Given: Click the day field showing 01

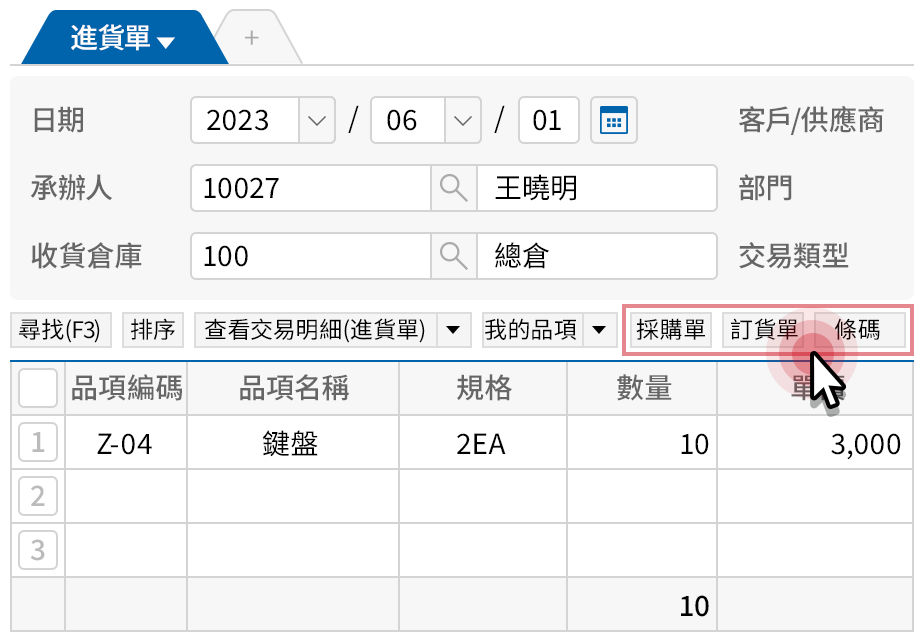Looking at the screenshot, I should (x=548, y=119).
